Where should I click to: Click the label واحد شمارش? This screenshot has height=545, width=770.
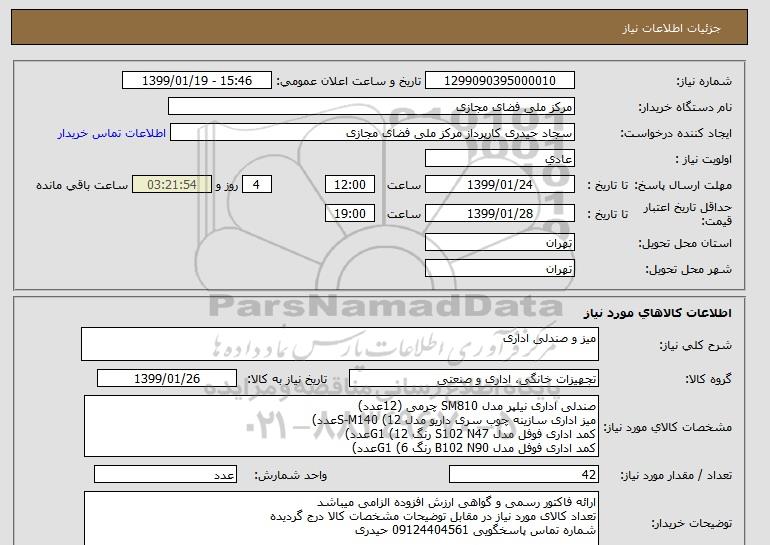291,475
